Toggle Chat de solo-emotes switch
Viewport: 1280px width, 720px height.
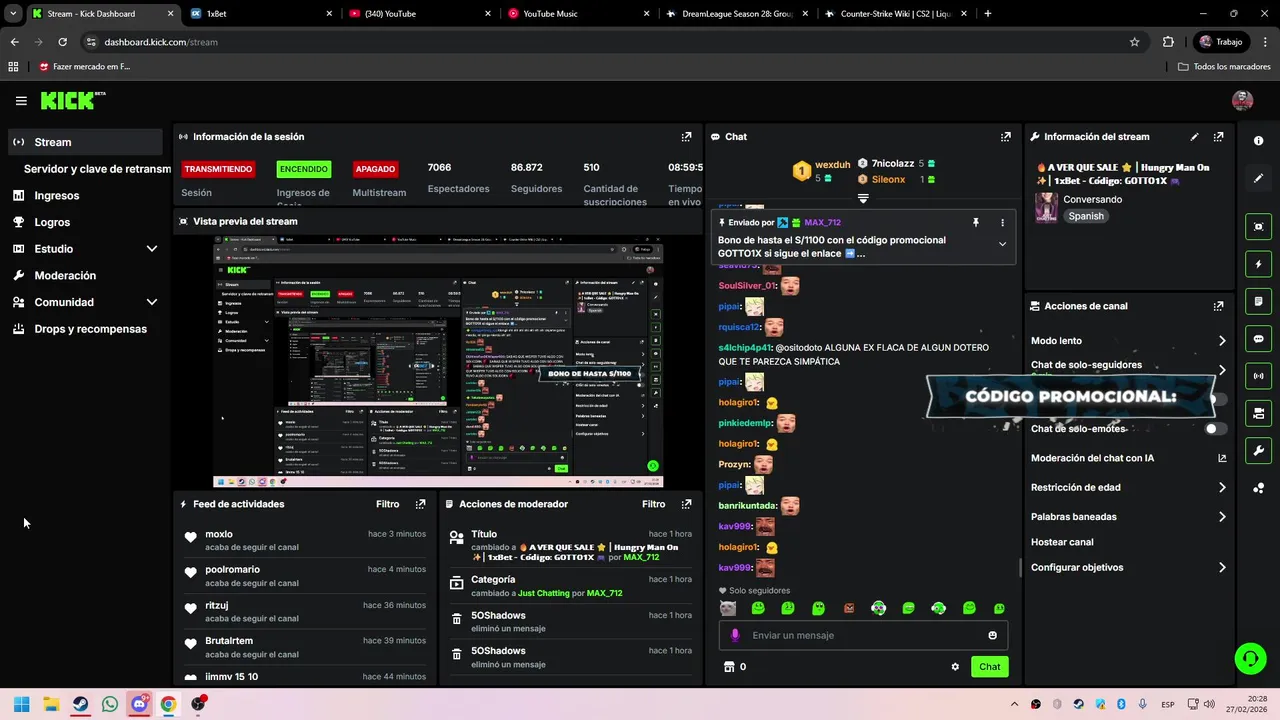pyautogui.click(x=1215, y=429)
